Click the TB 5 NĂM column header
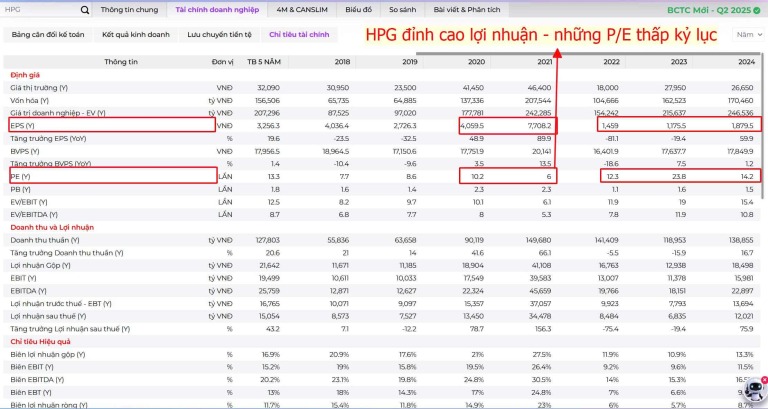This screenshot has width=768, height=409. click(264, 62)
